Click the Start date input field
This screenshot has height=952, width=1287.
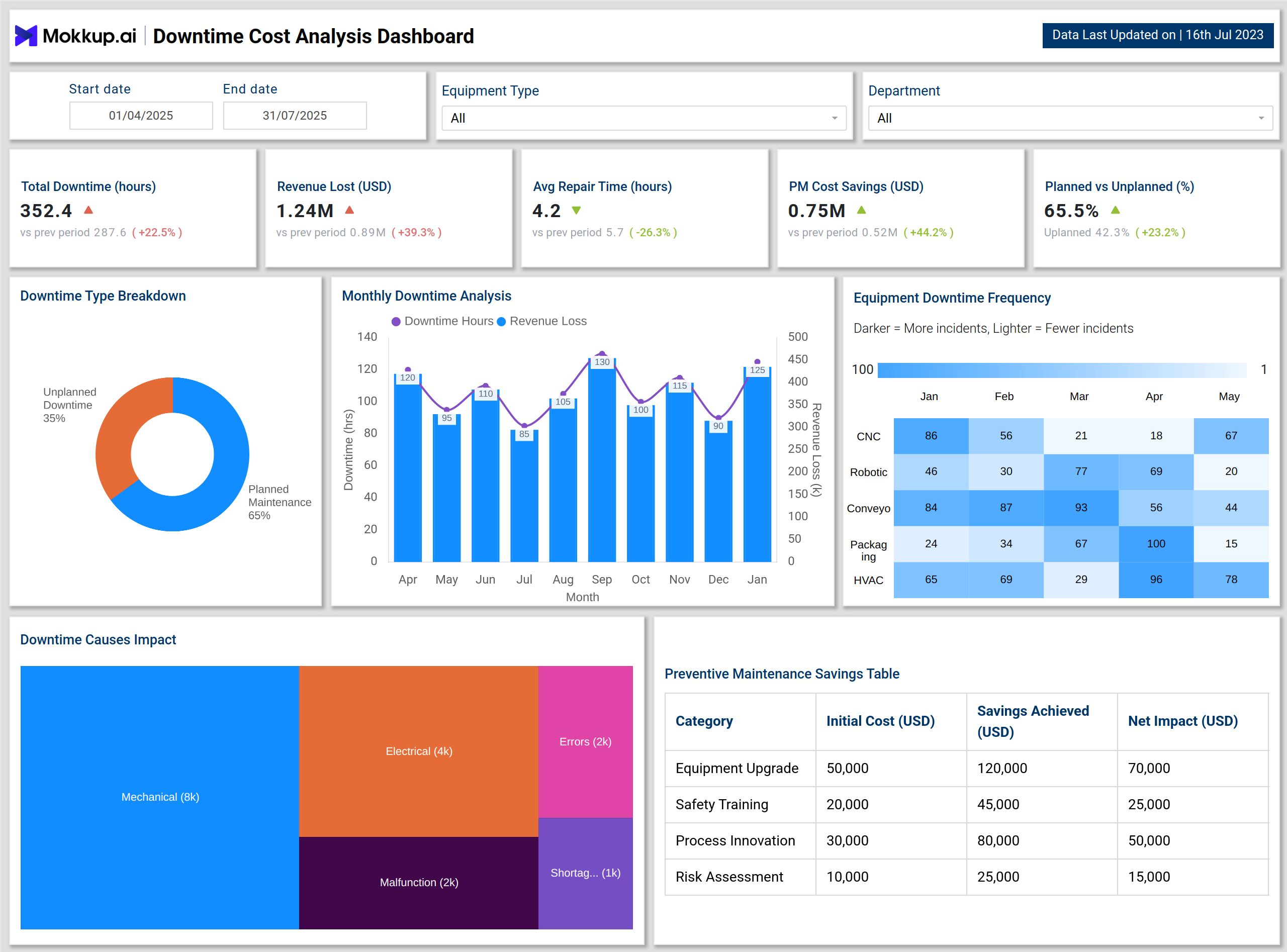click(141, 115)
